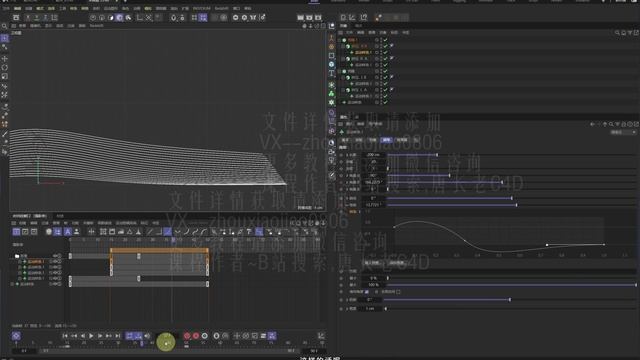Click the graph icon at far right of playback bar
Viewport: 640px width, 360px height.
tap(321, 336)
